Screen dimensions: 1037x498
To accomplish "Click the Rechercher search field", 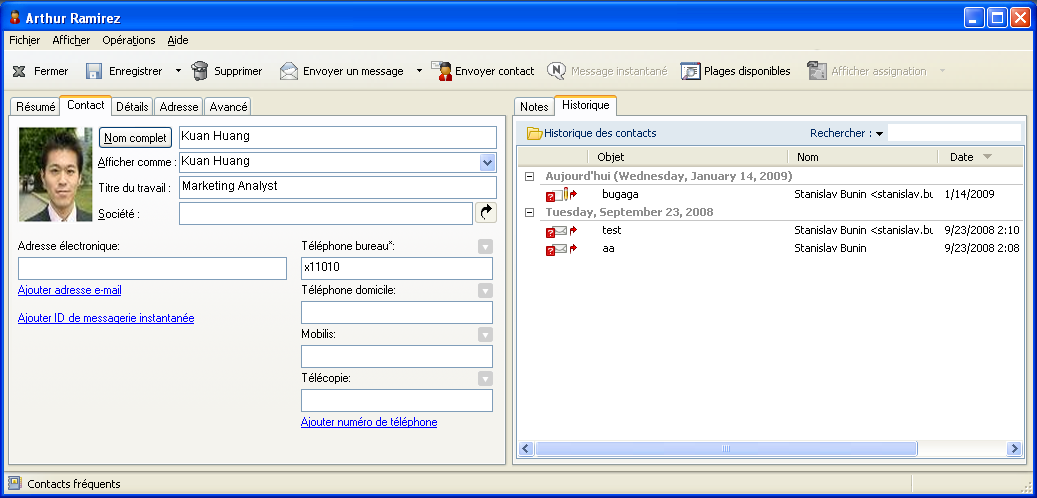I will point(954,133).
